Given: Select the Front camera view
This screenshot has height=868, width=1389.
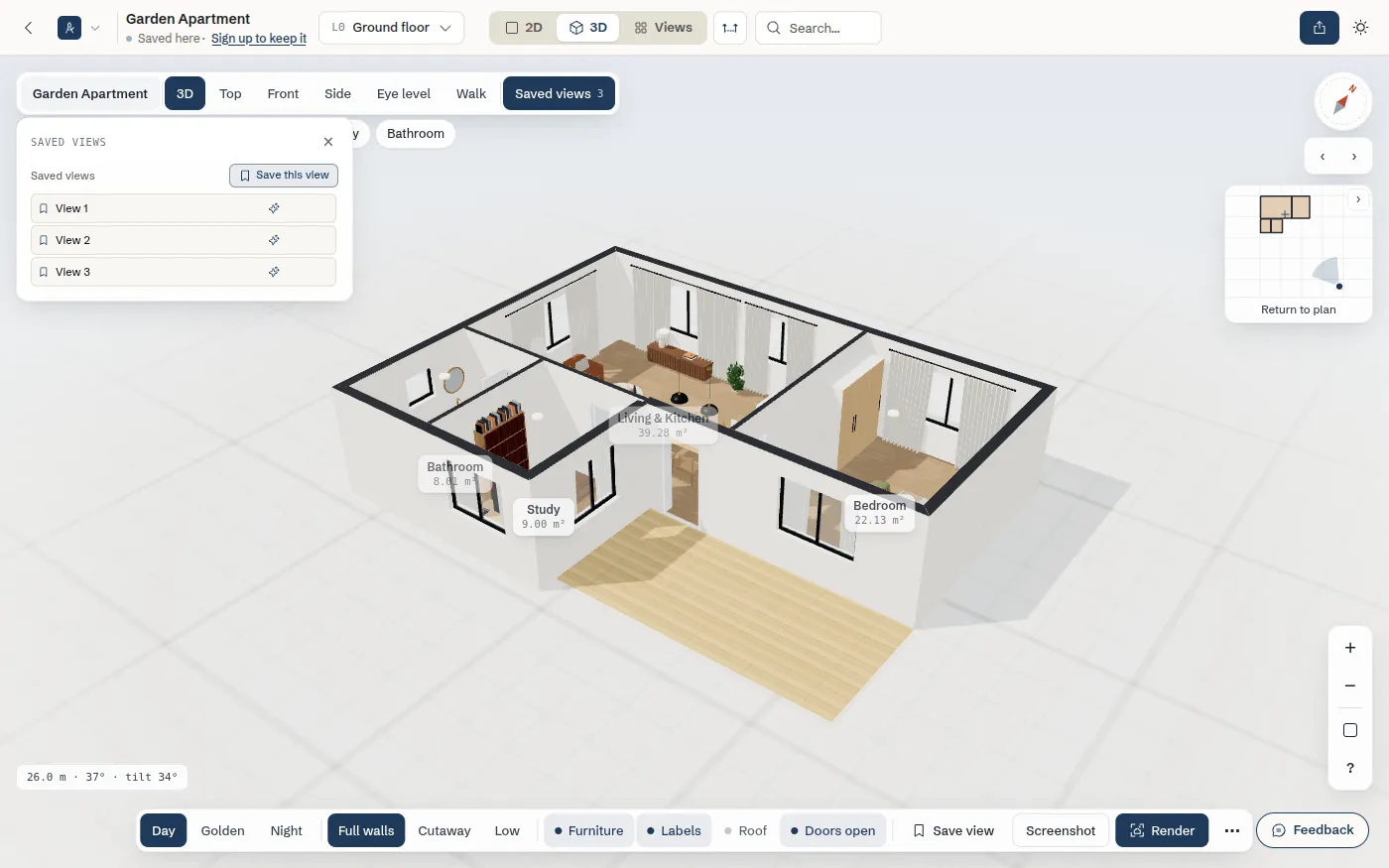Looking at the screenshot, I should [283, 93].
